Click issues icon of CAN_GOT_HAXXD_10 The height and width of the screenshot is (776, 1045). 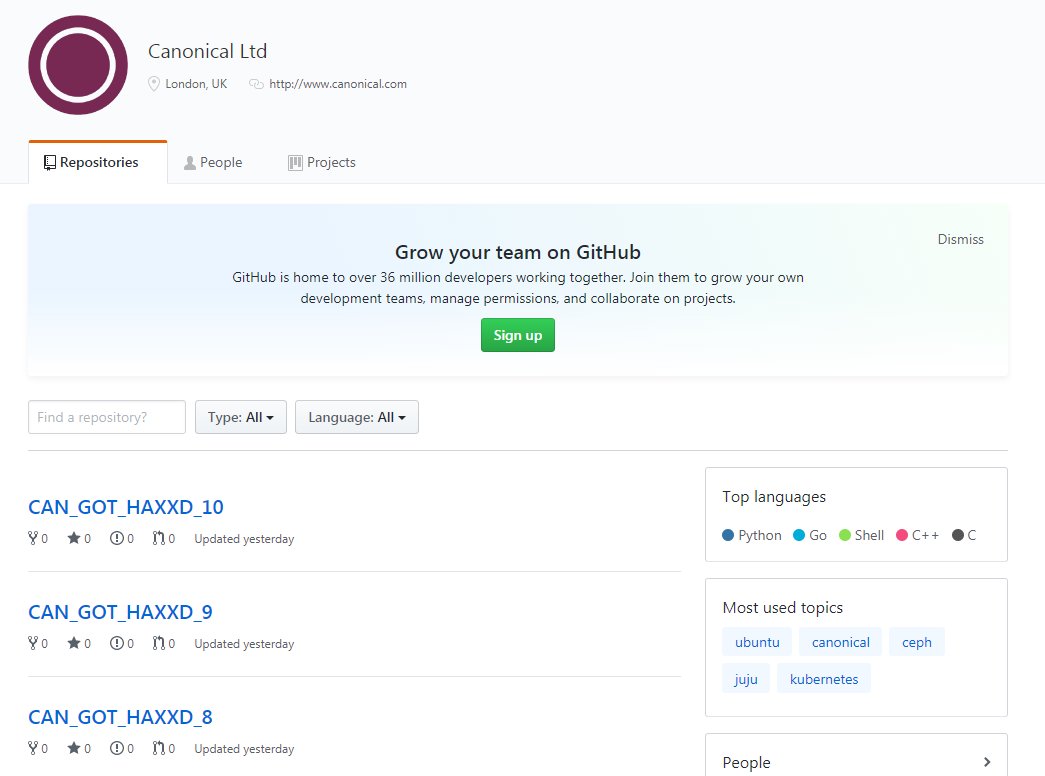pos(117,538)
